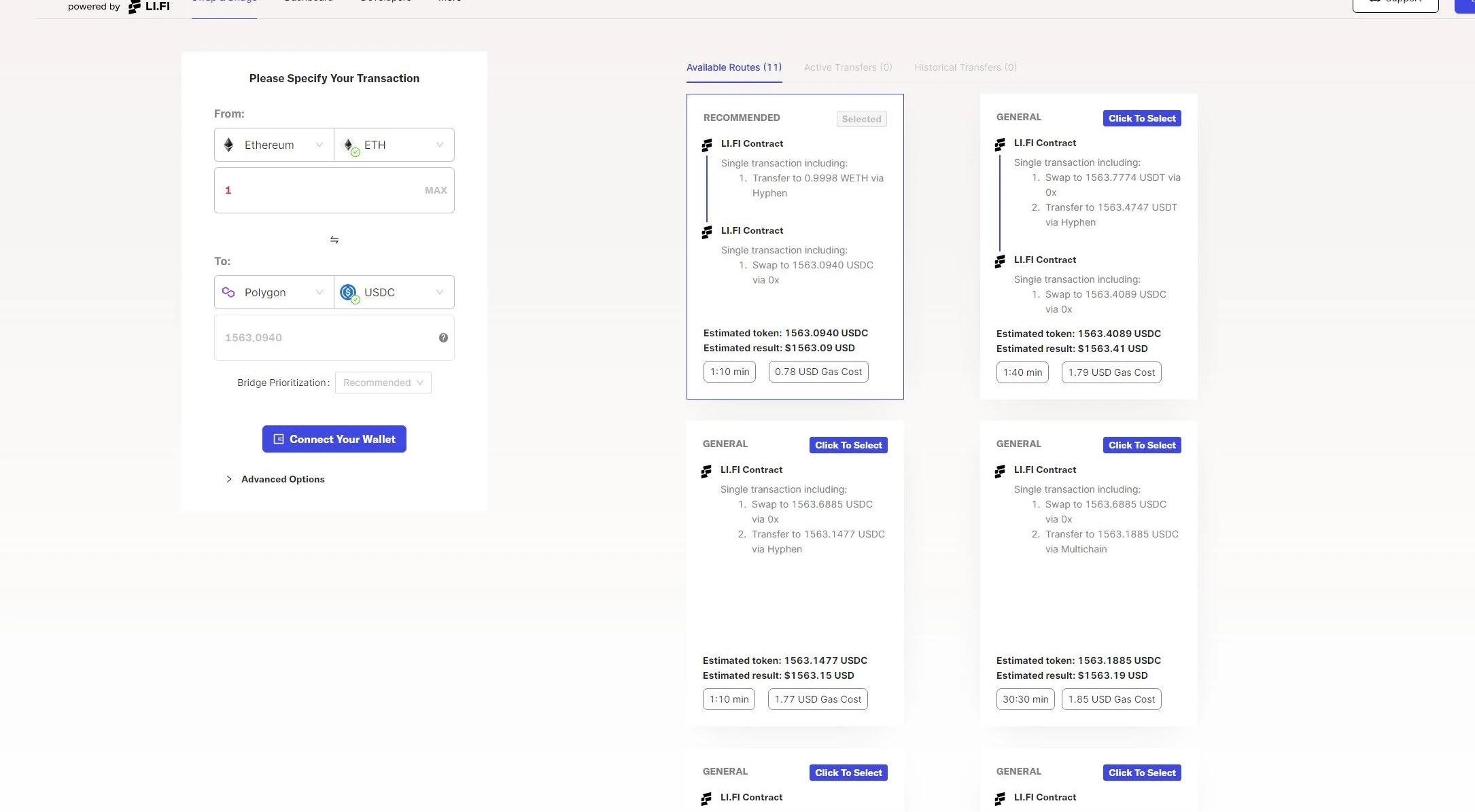
Task: Click the 1.85 USD Gas Cost tag
Action: tap(1111, 699)
